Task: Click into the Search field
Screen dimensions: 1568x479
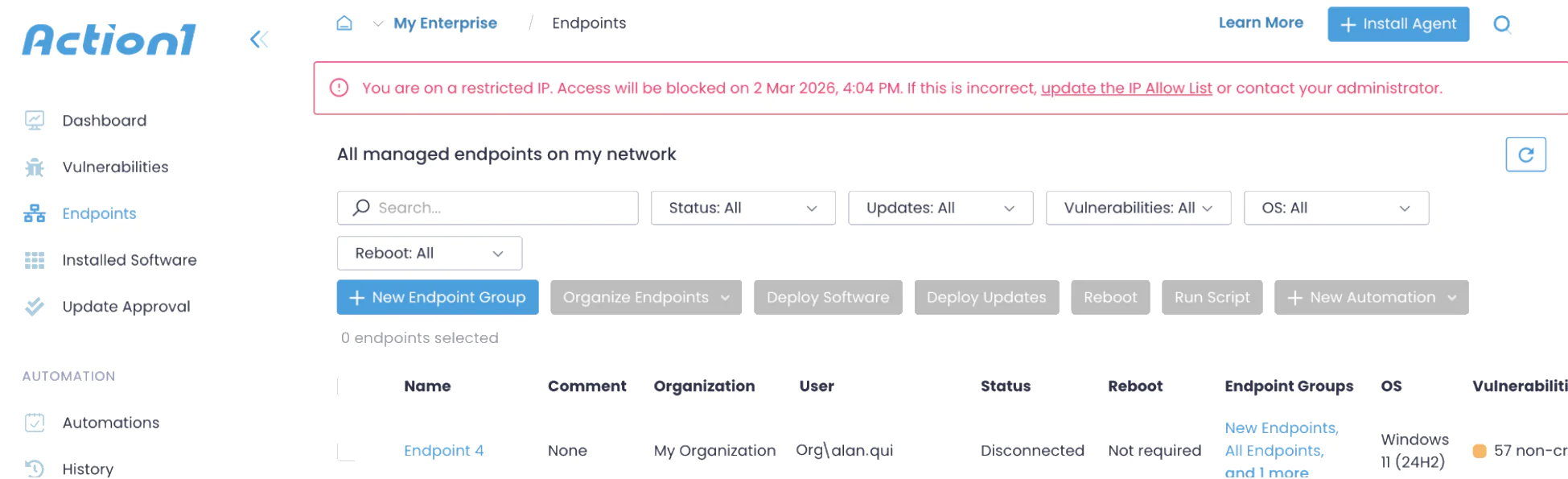Action: [x=487, y=207]
